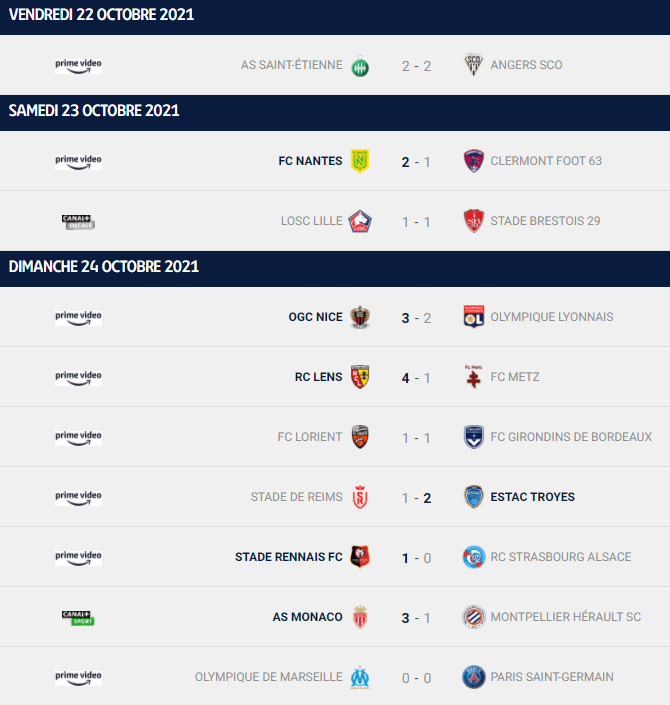Open the FC Nantes yellow crest

(x=360, y=161)
